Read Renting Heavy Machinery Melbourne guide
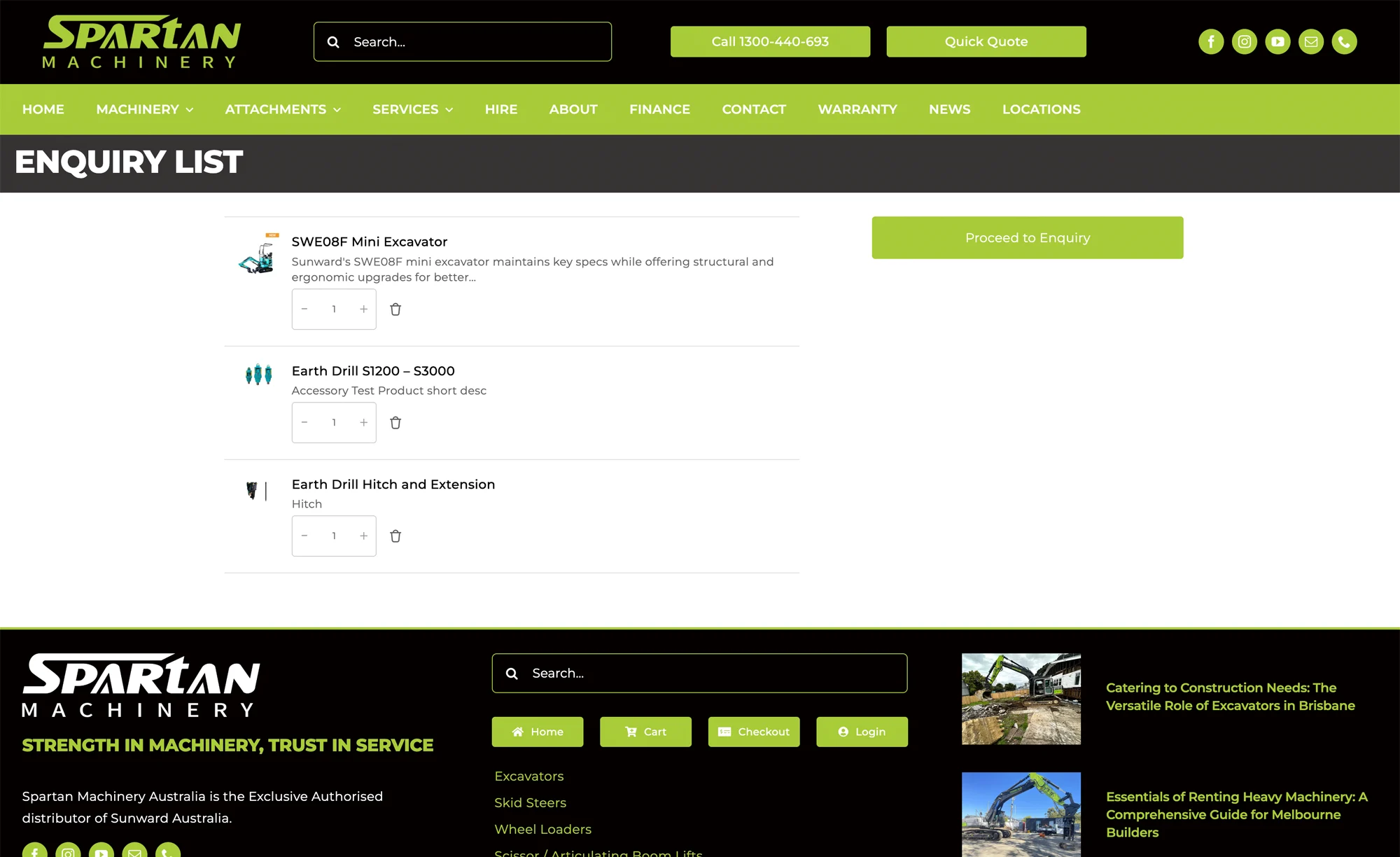The image size is (1400, 857). tap(1237, 814)
